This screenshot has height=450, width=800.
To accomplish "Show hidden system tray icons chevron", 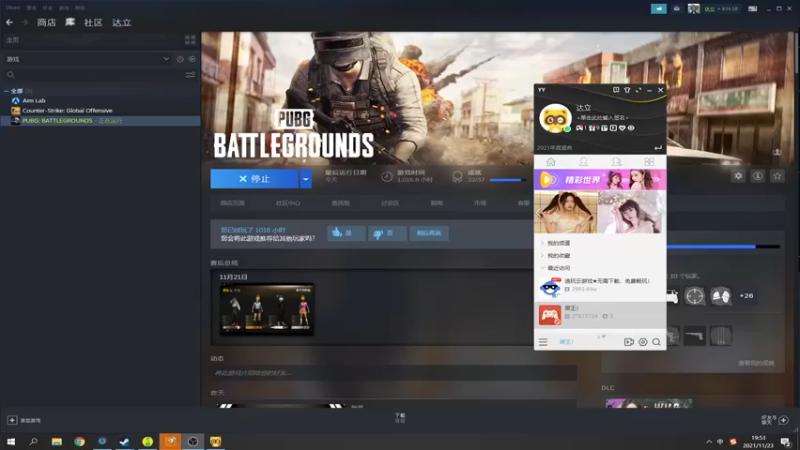I will (x=709, y=442).
